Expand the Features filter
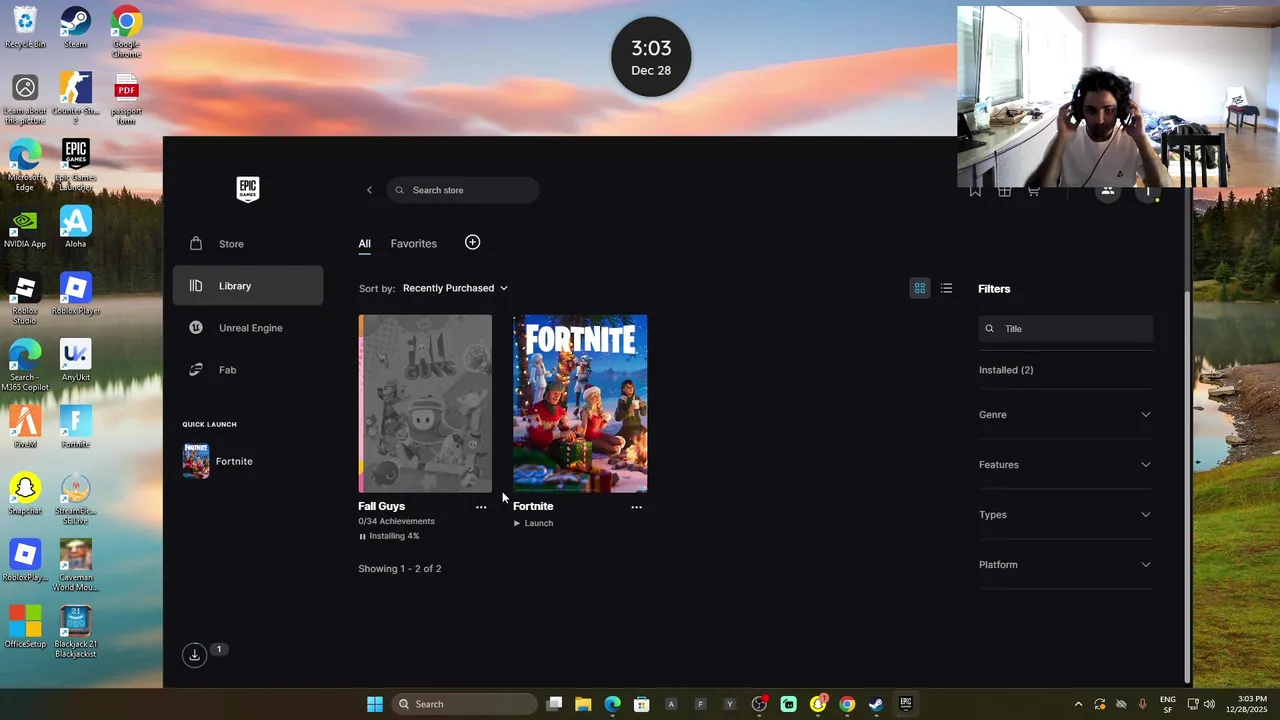The height and width of the screenshot is (720, 1280). [1065, 465]
